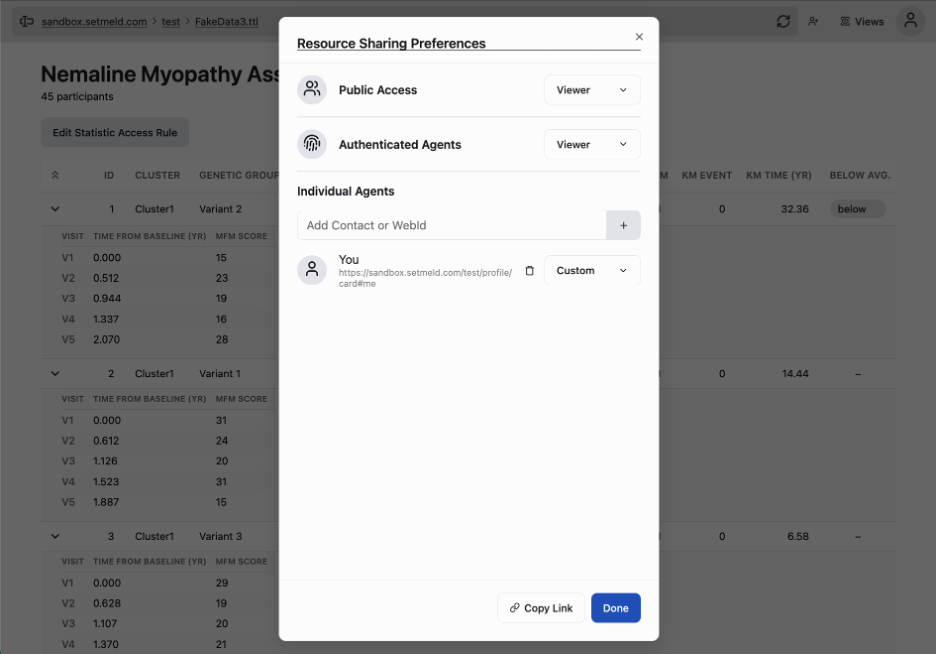The image size is (936, 654).
Task: Sort by the CLUSTER column header
Action: (x=157, y=175)
